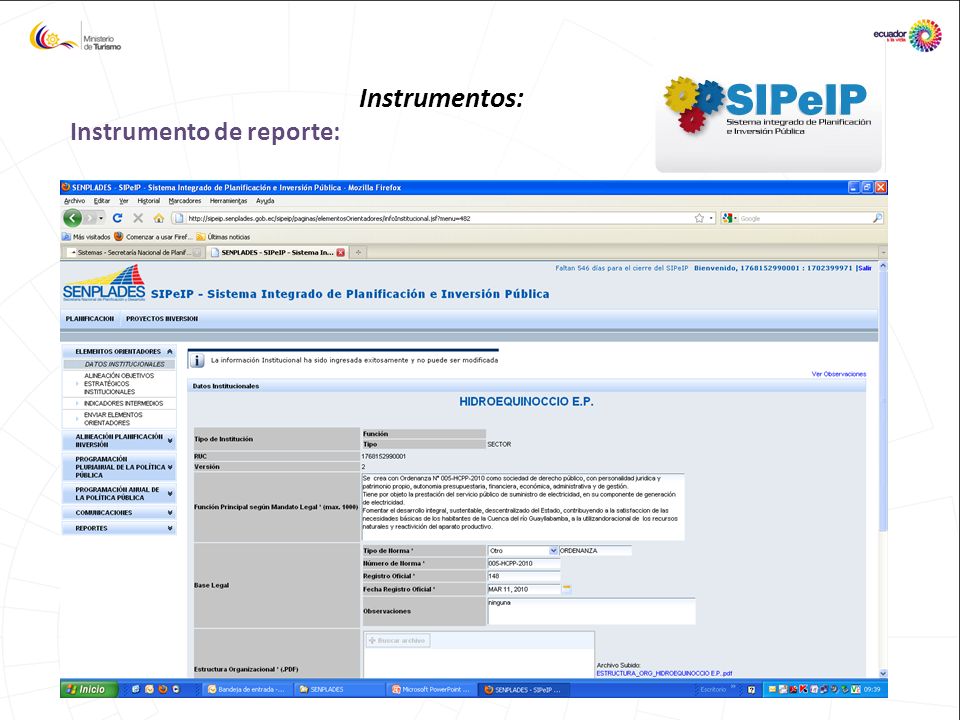Open the Editar menu
This screenshot has height=720, width=960.
coord(102,201)
